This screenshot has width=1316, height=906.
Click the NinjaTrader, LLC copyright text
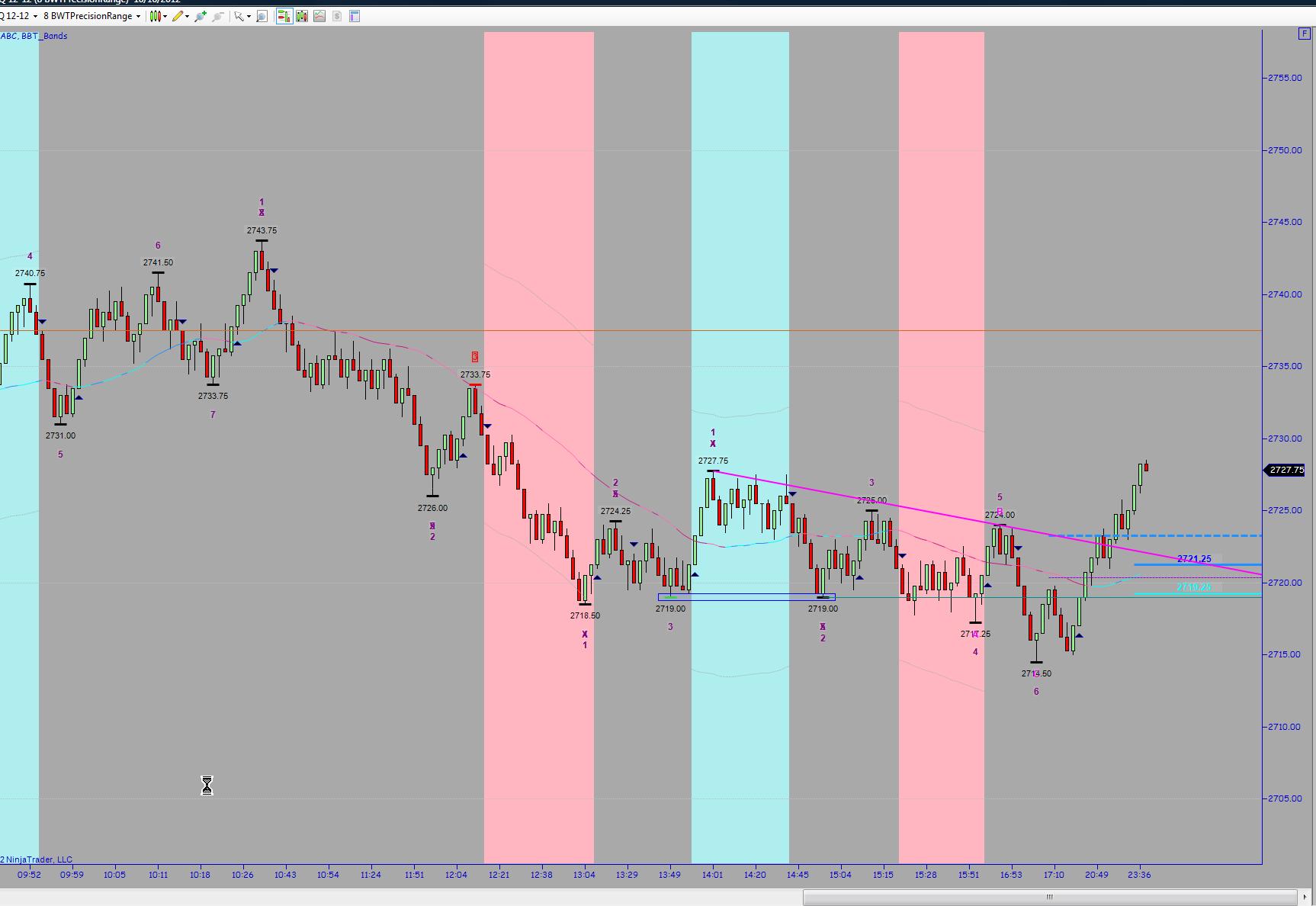(37, 859)
